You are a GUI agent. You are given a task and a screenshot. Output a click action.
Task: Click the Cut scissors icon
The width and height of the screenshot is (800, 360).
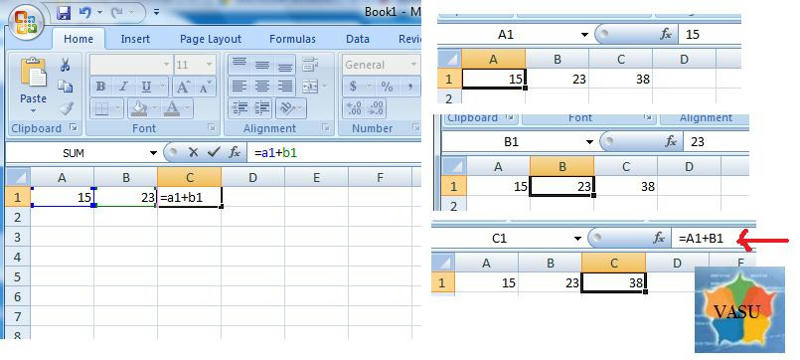click(x=65, y=65)
